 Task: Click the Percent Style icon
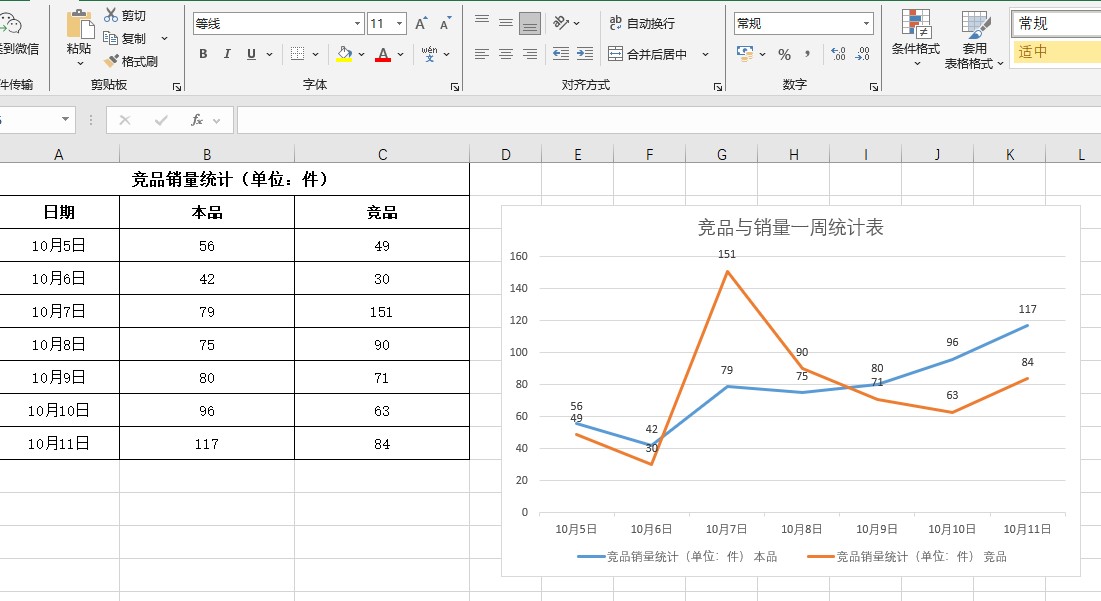784,54
